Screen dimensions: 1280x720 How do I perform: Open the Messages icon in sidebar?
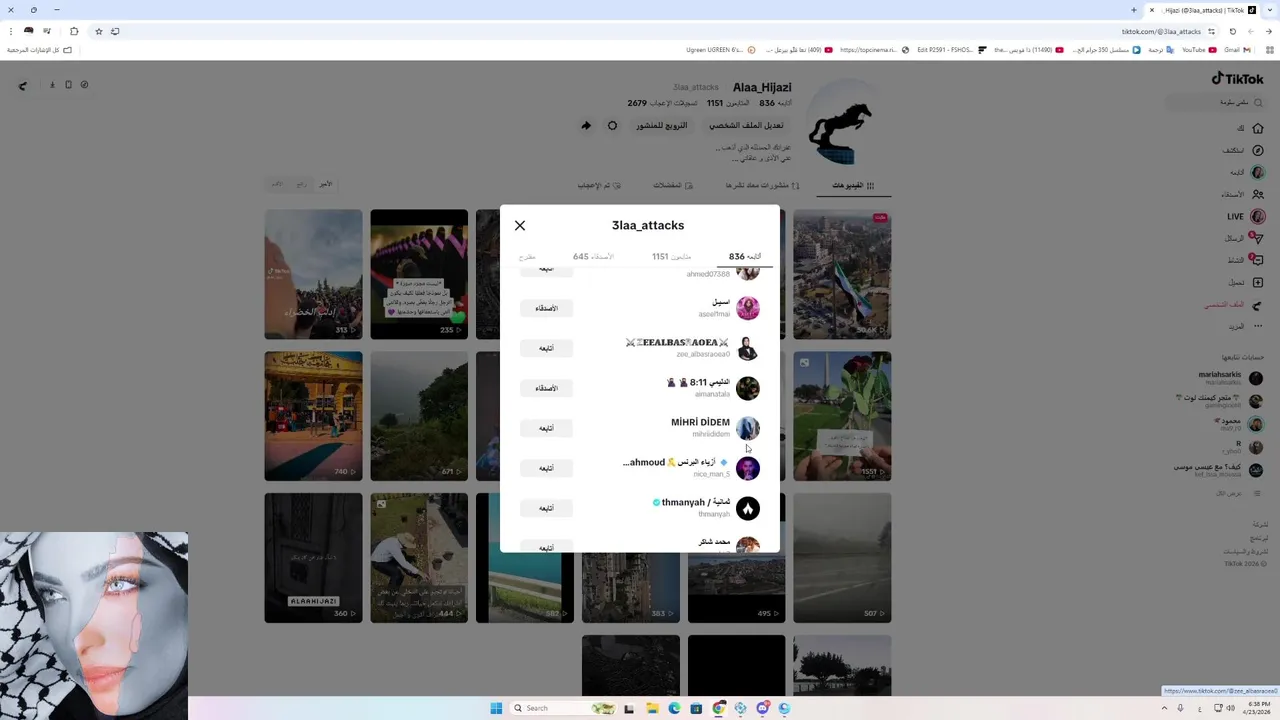click(1258, 238)
